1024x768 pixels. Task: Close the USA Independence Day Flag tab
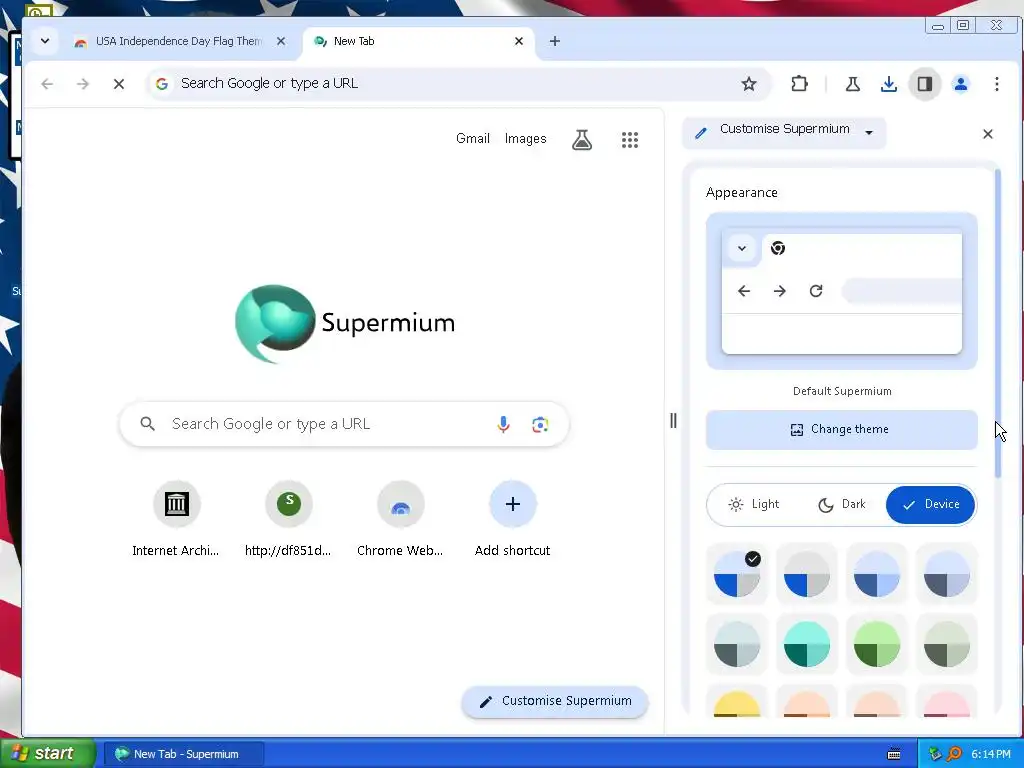[x=281, y=41]
